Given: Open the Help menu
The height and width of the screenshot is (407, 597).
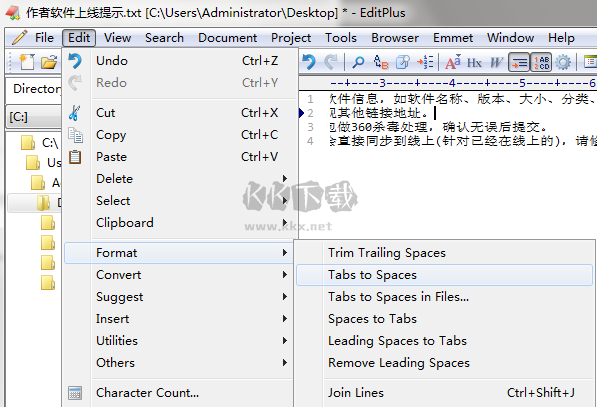Looking at the screenshot, I should (x=561, y=38).
